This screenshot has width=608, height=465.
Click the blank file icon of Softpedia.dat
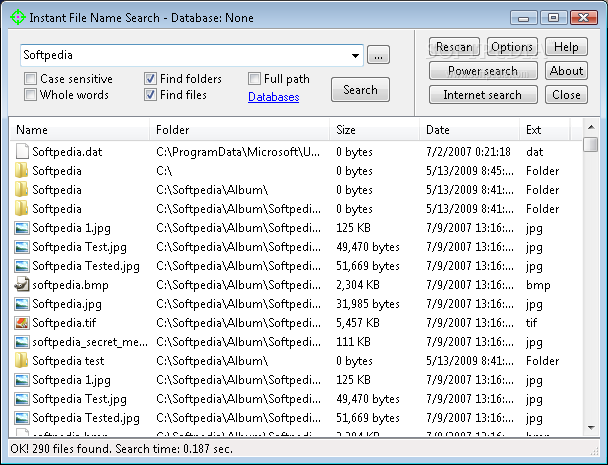22,151
